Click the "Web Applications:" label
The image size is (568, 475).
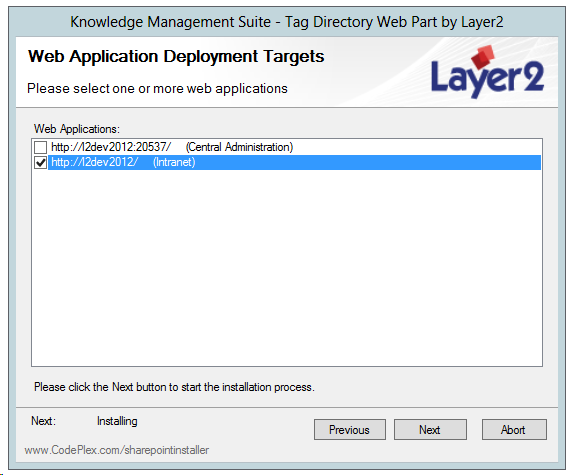point(77,129)
